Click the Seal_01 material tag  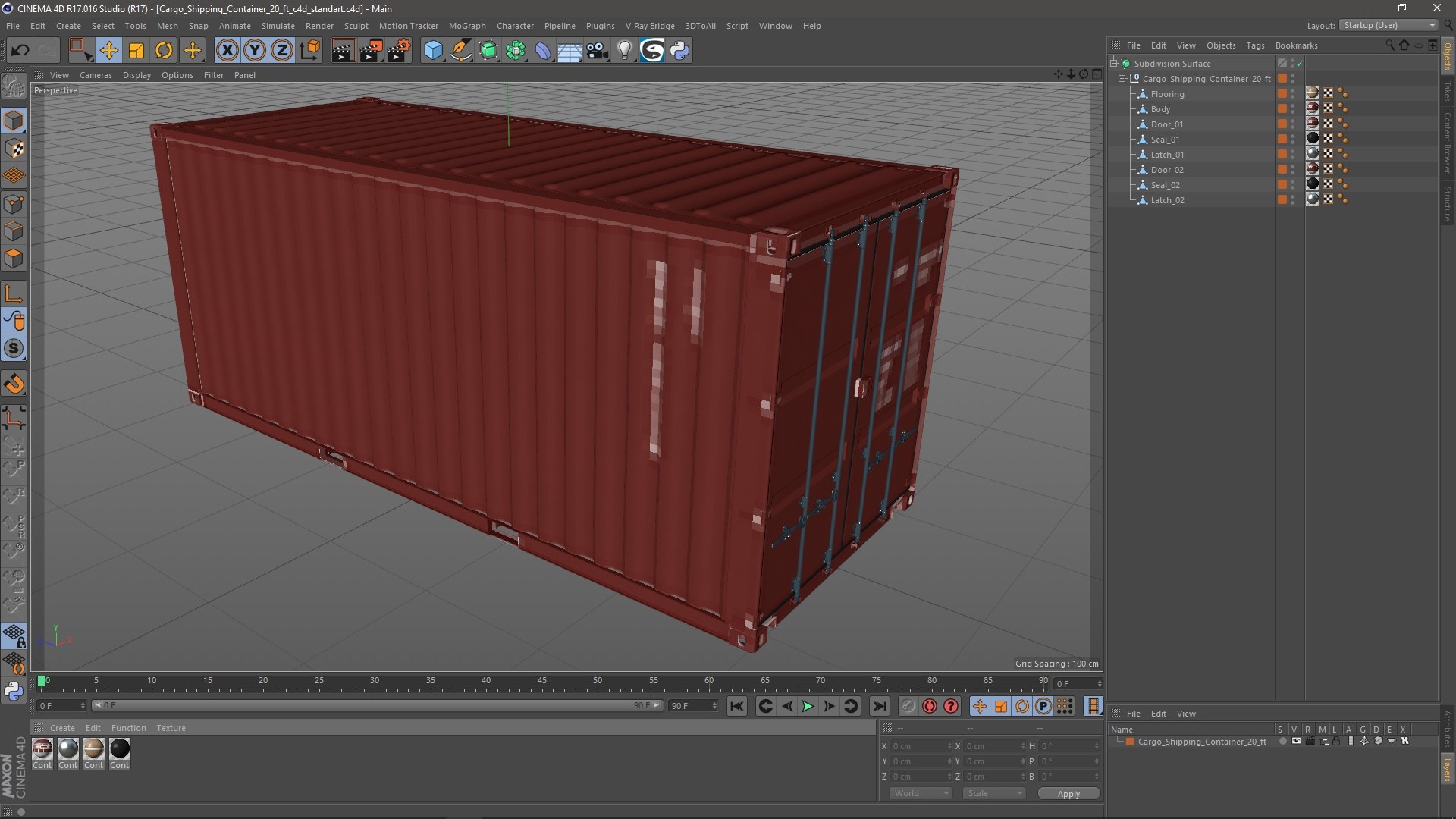click(x=1313, y=139)
